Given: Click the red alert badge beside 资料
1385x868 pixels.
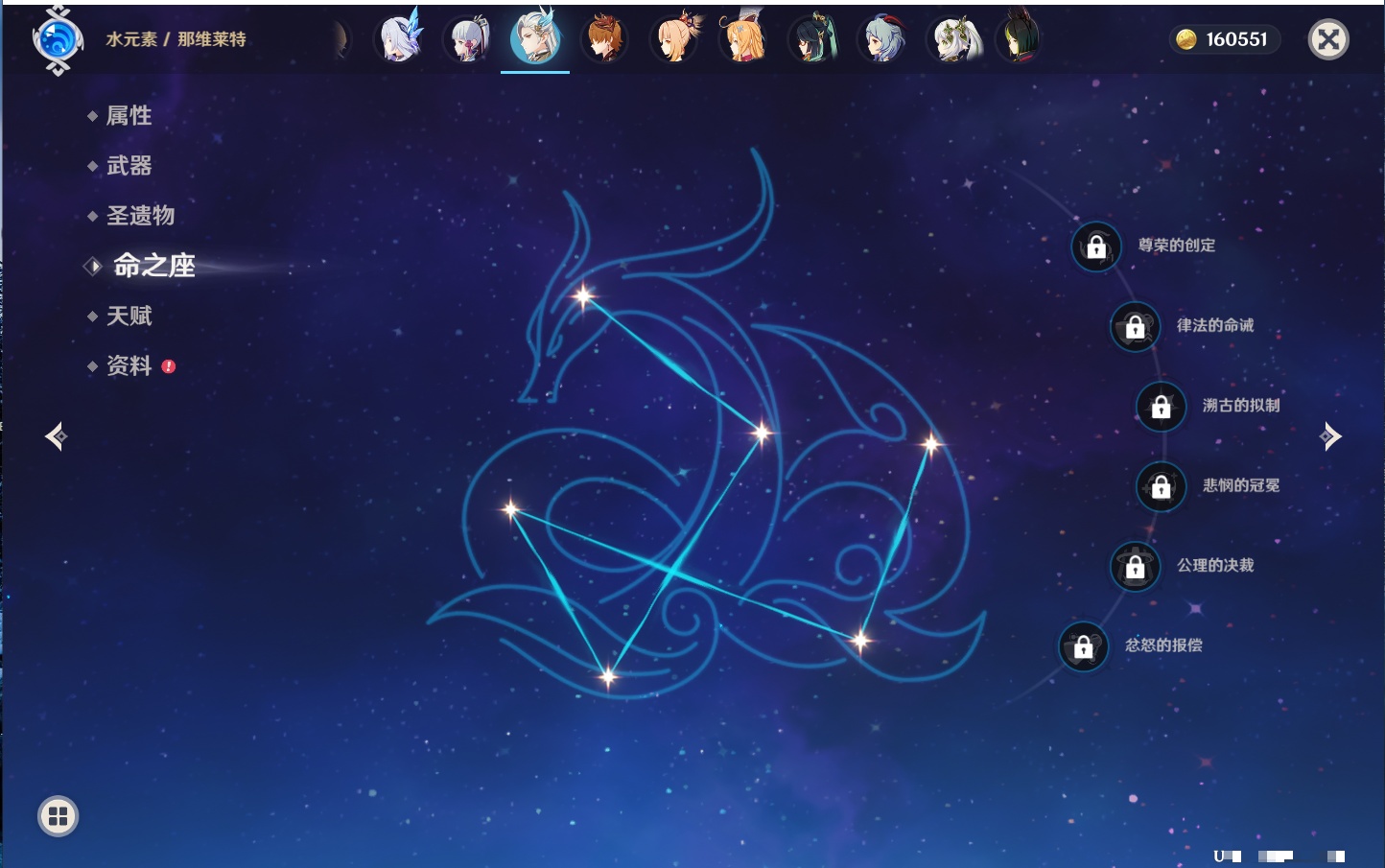Looking at the screenshot, I should 169,366.
